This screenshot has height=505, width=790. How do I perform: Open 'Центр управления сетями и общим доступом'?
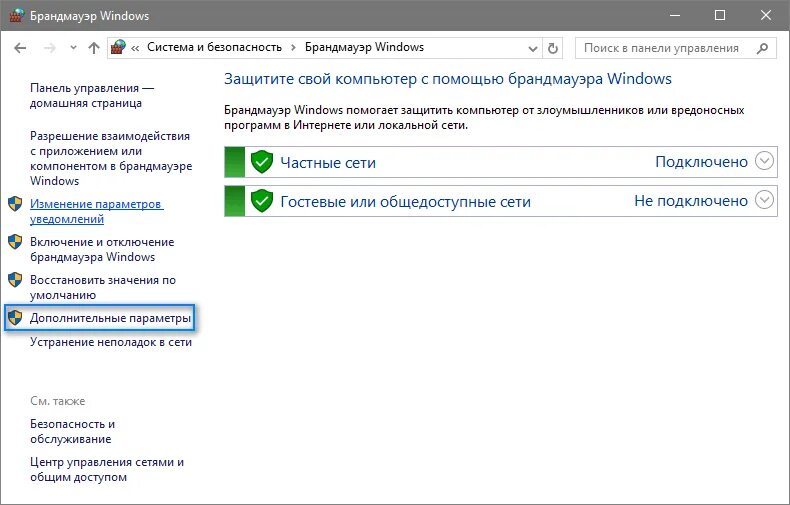tap(107, 469)
